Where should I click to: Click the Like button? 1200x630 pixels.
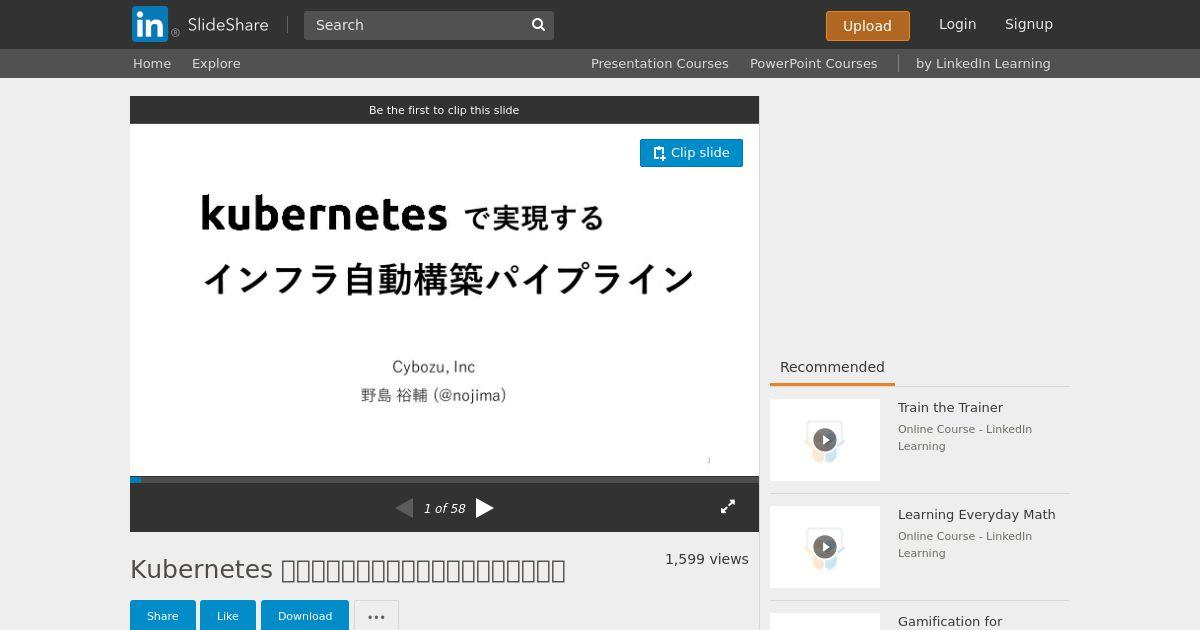pyautogui.click(x=228, y=616)
